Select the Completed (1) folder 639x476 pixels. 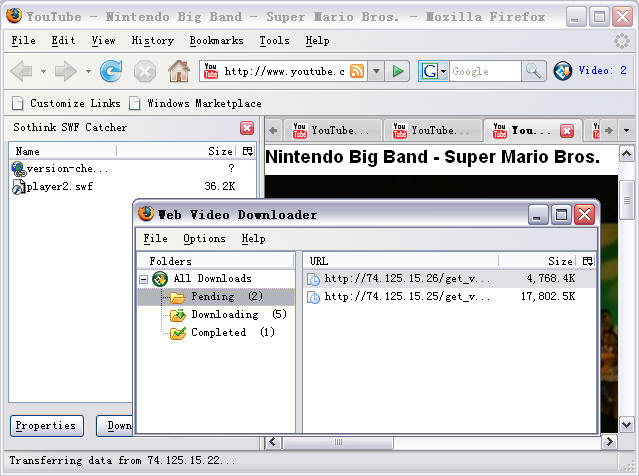(x=223, y=333)
